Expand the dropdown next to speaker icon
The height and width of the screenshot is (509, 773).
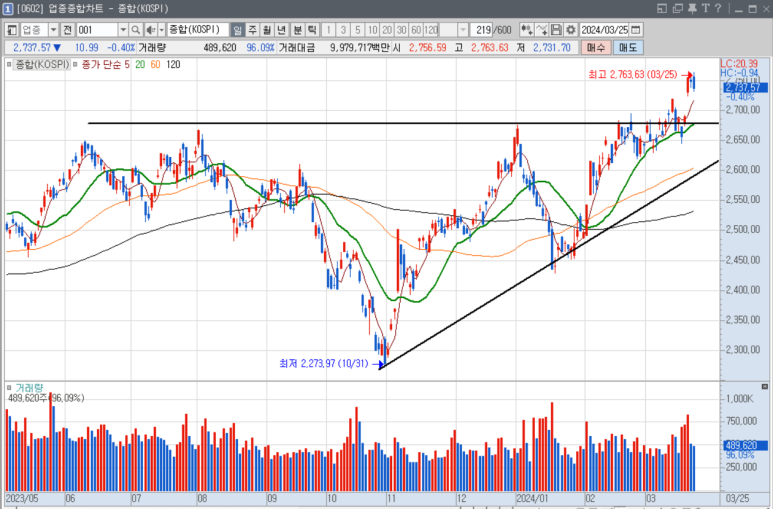pos(162,30)
